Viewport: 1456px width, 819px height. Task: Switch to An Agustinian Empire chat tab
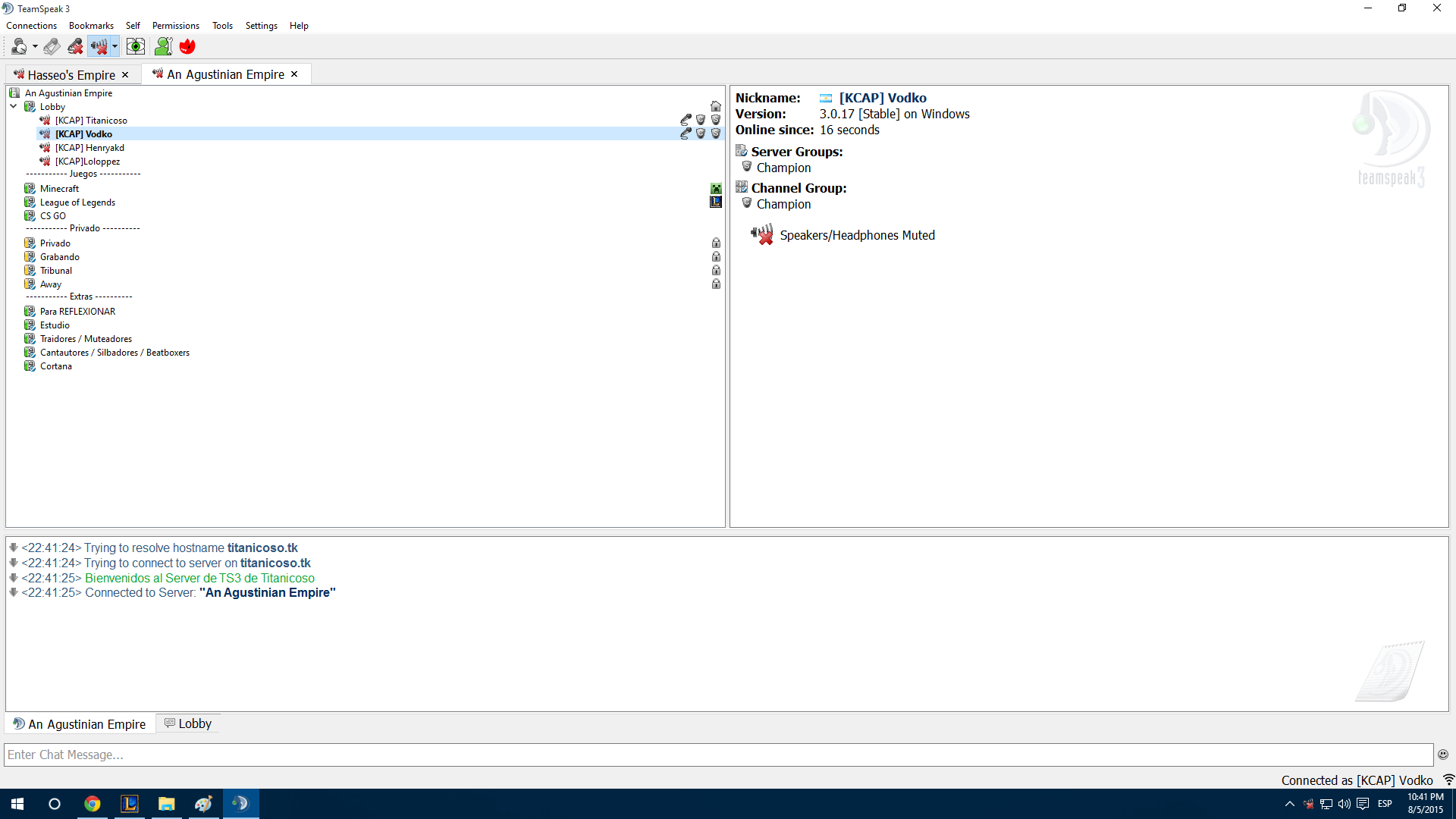80,724
